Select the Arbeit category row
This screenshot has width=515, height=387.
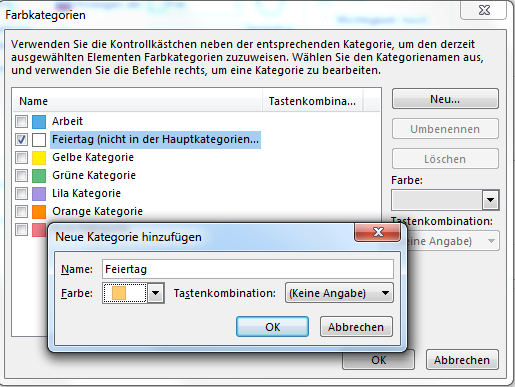(197, 121)
